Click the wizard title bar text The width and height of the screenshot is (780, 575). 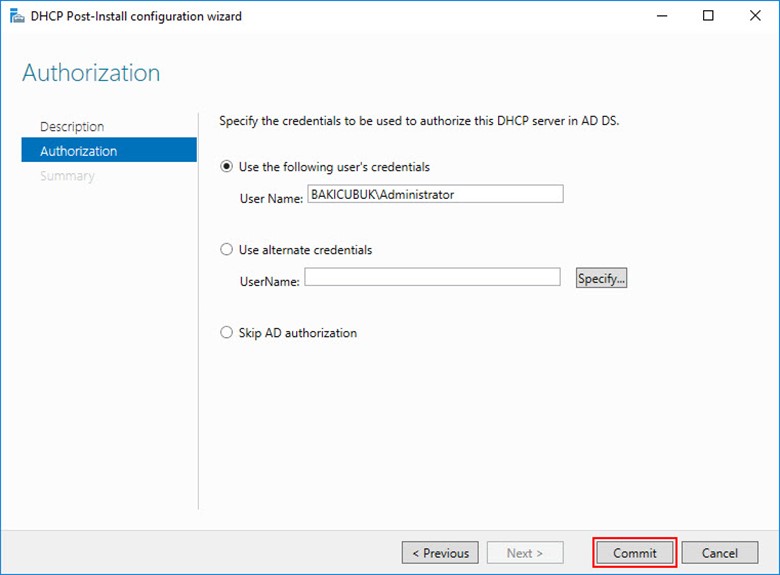pyautogui.click(x=136, y=16)
